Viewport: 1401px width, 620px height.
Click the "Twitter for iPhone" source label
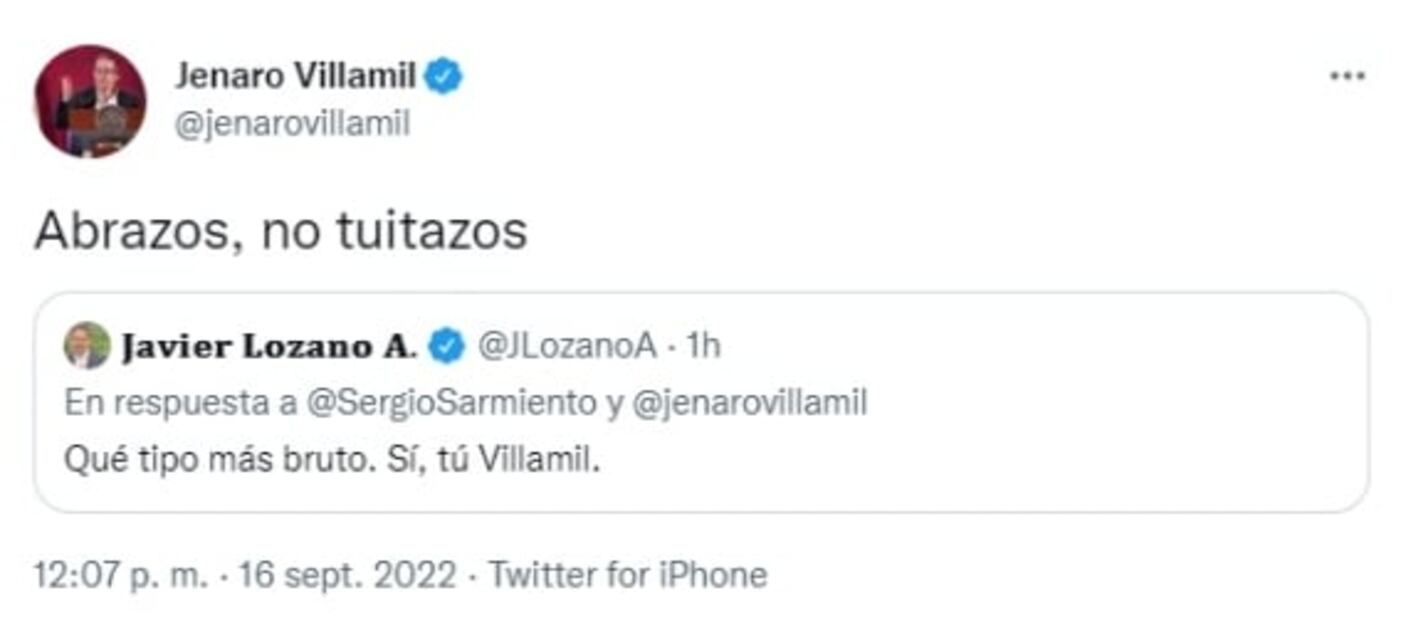pos(627,575)
